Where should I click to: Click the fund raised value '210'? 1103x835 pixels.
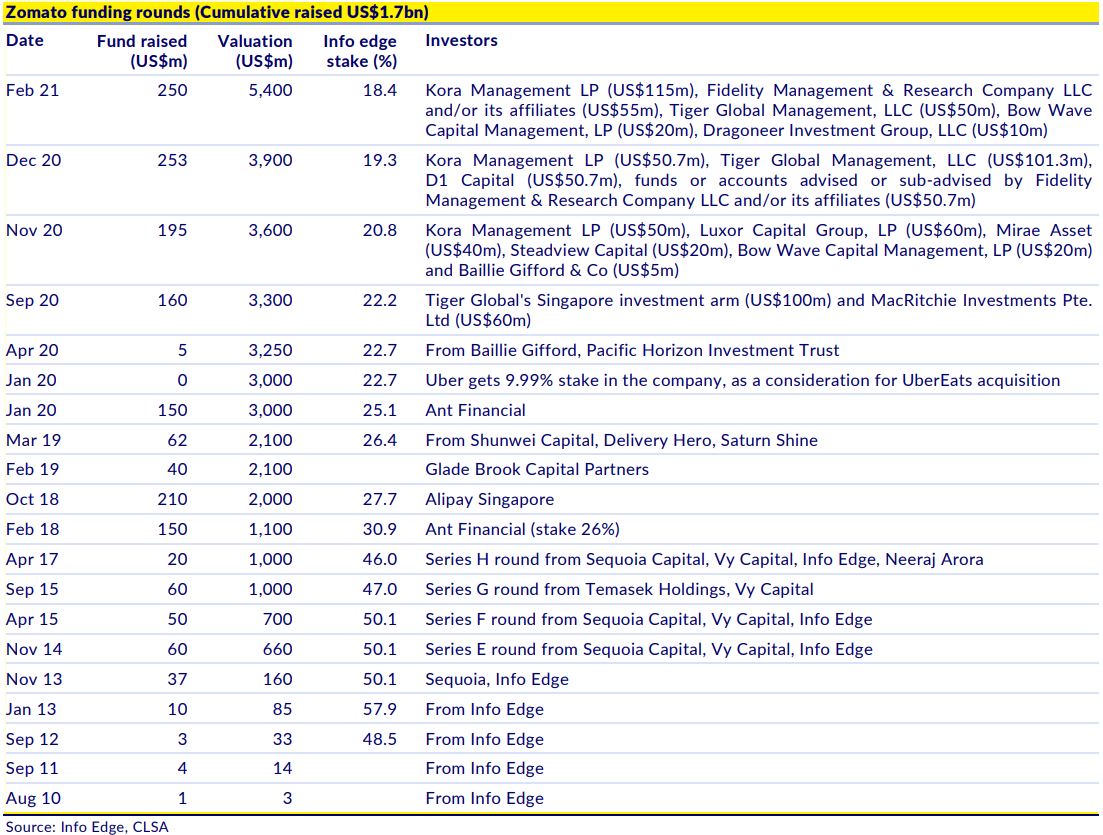pyautogui.click(x=172, y=499)
